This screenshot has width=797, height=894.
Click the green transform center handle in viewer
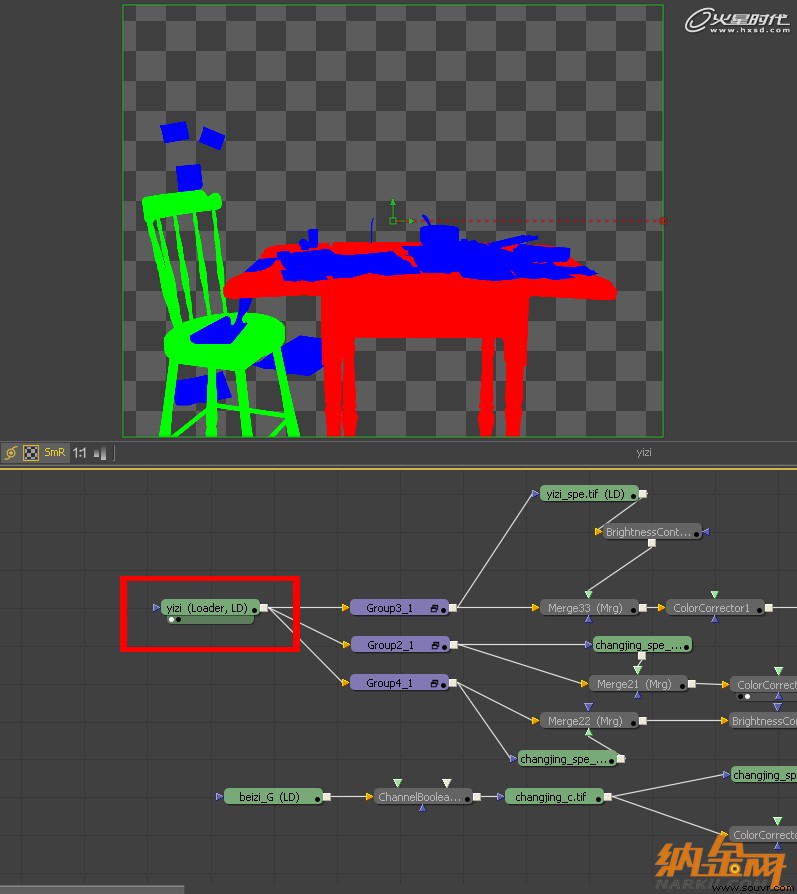(393, 221)
